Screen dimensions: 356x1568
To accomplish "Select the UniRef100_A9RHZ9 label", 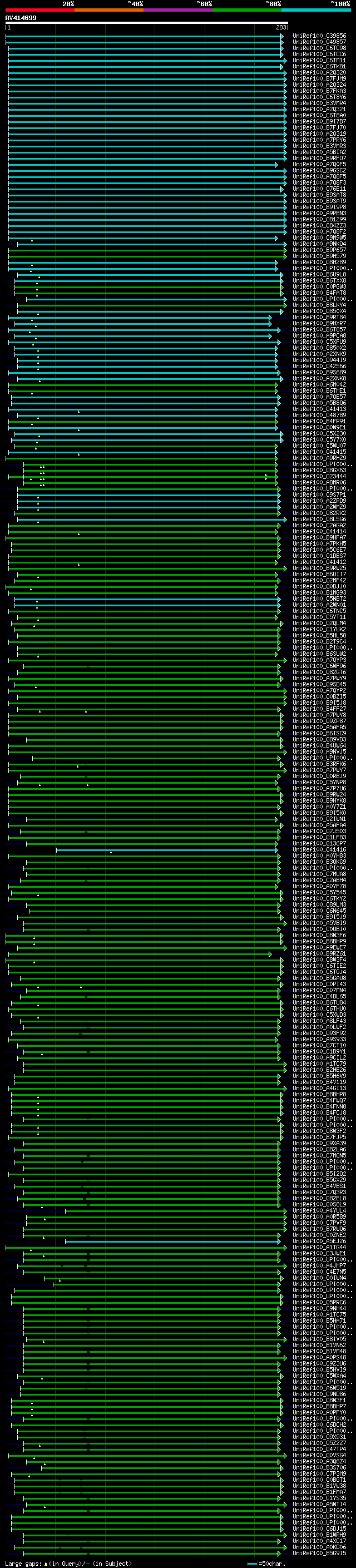I will tap(319, 458).
